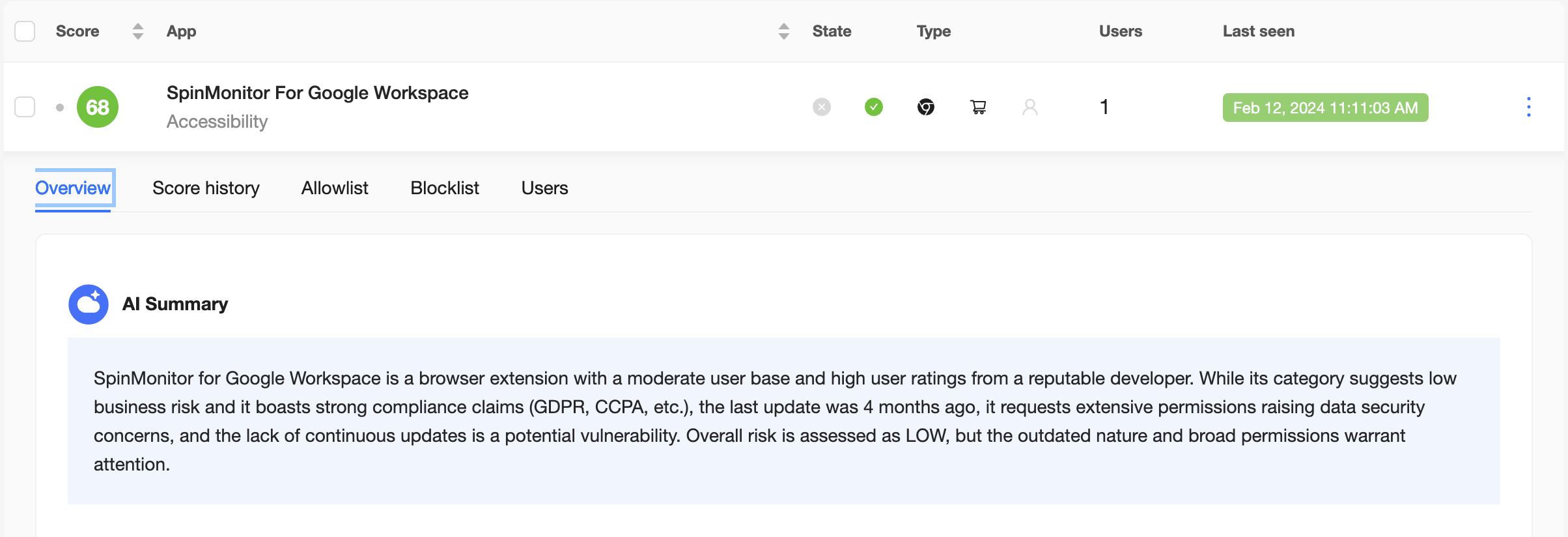The height and width of the screenshot is (537, 1568).
Task: Toggle the select-all checkbox in header
Action: coord(25,31)
